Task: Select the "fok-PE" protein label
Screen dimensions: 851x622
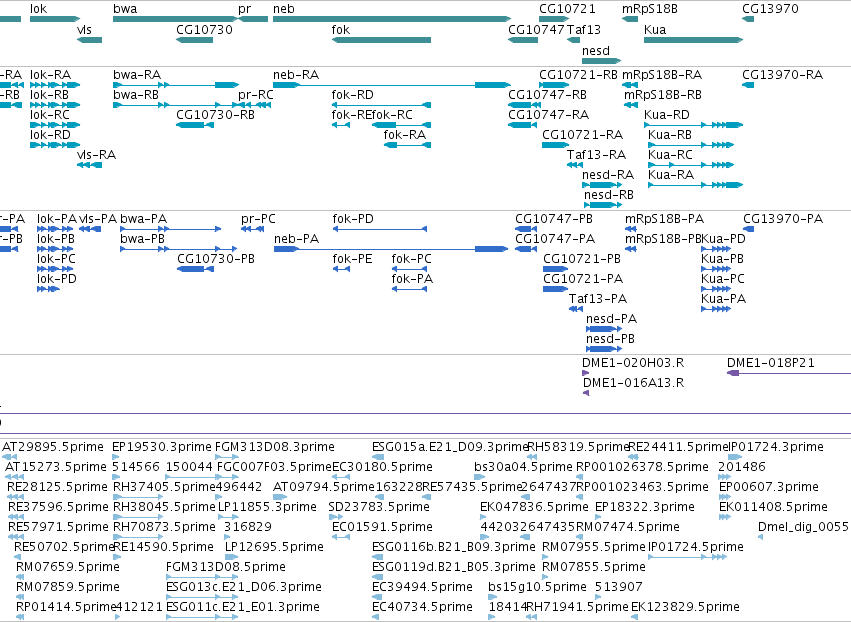Action: pos(353,259)
